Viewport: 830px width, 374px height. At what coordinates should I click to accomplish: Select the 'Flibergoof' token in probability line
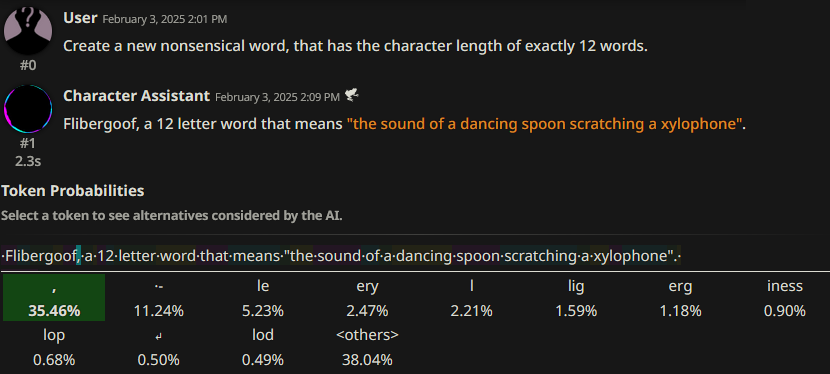[40, 257]
